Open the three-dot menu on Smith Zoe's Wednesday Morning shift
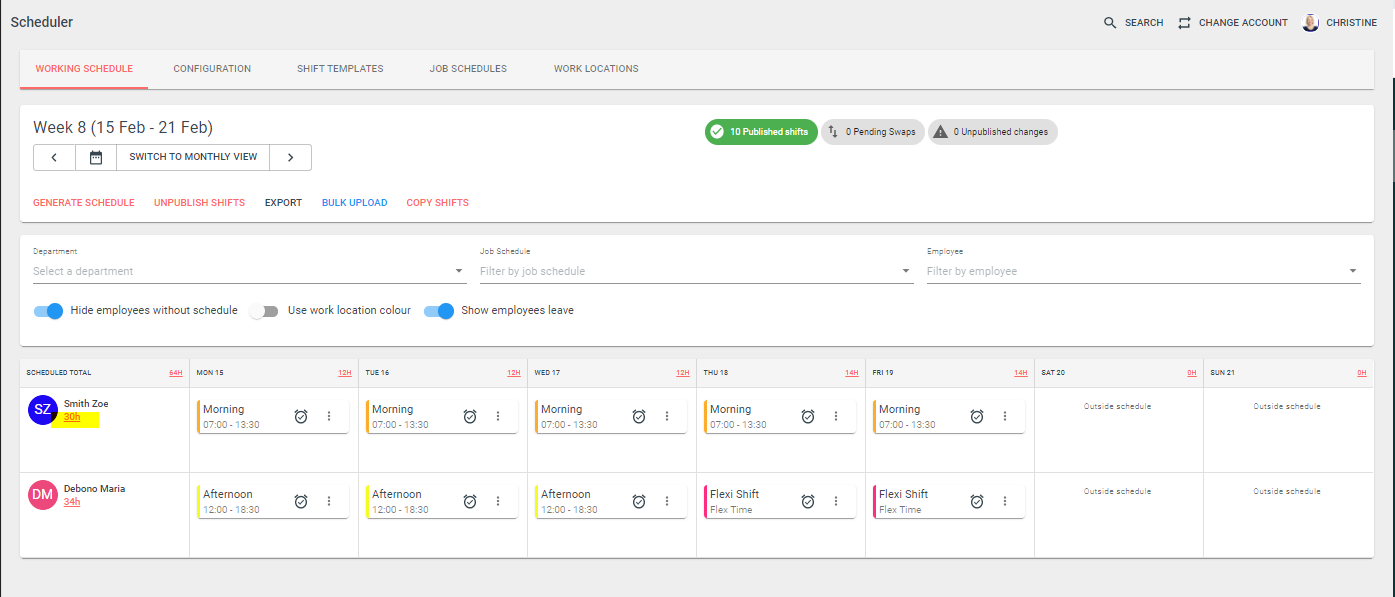 667,416
